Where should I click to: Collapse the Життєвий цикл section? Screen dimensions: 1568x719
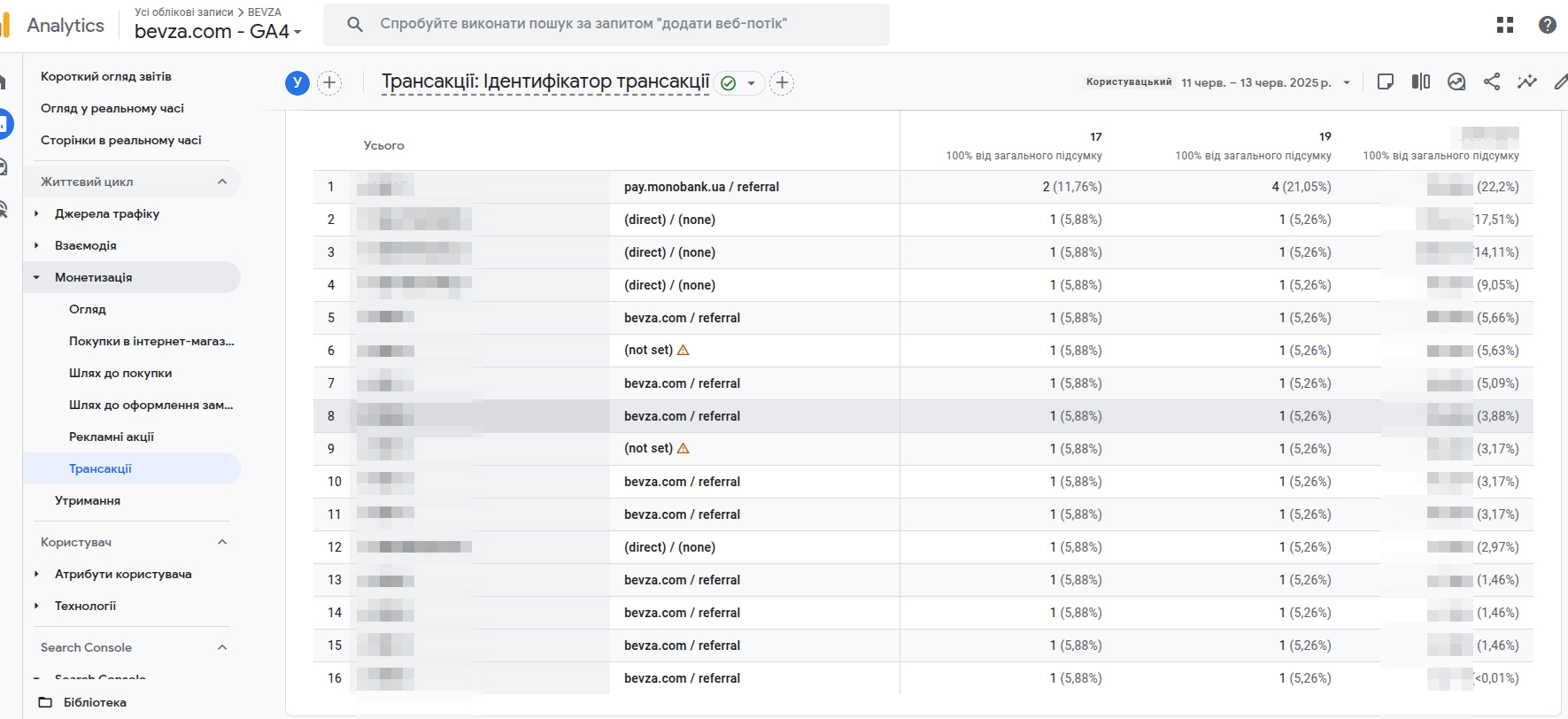pyautogui.click(x=222, y=182)
